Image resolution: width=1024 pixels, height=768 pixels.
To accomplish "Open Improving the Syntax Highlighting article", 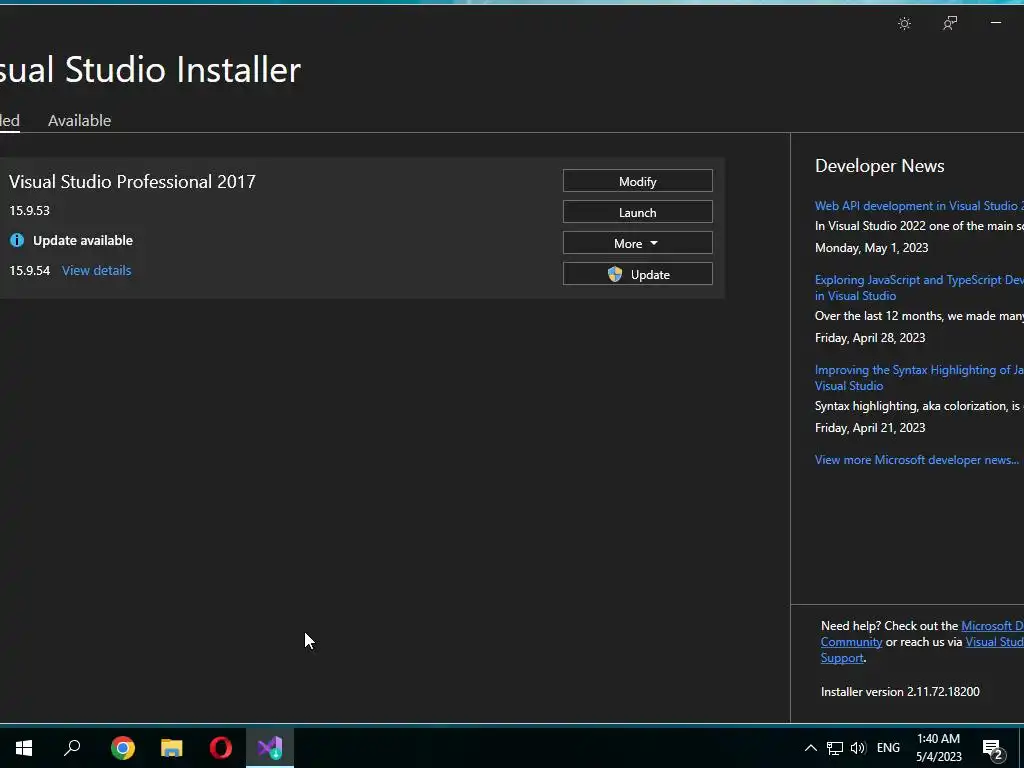I will tap(919, 377).
